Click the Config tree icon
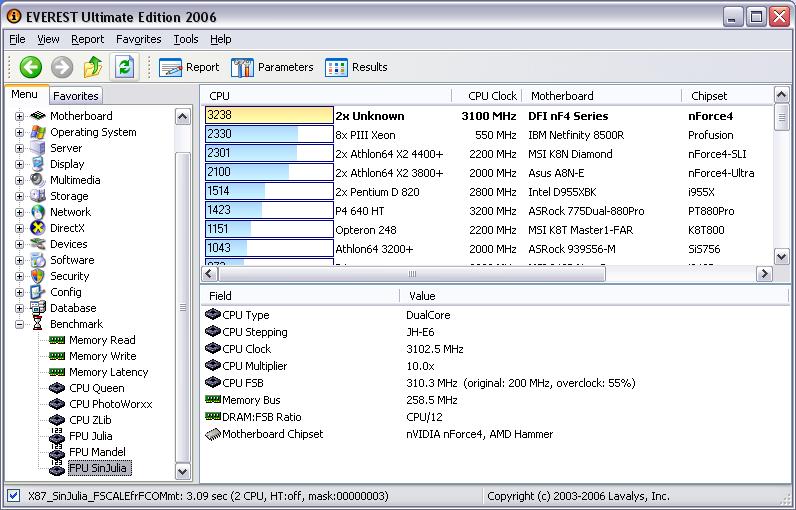 38,292
